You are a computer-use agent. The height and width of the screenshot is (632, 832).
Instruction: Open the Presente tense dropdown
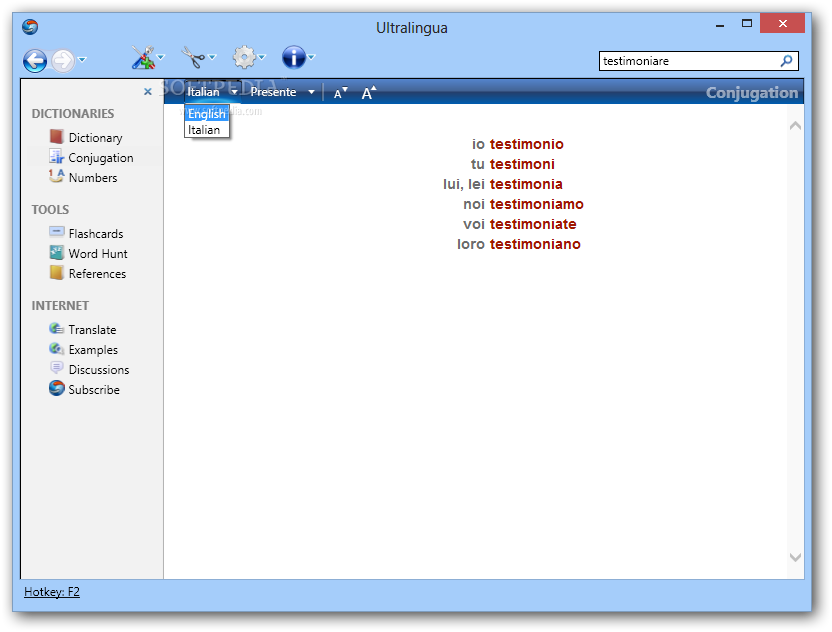[x=282, y=92]
